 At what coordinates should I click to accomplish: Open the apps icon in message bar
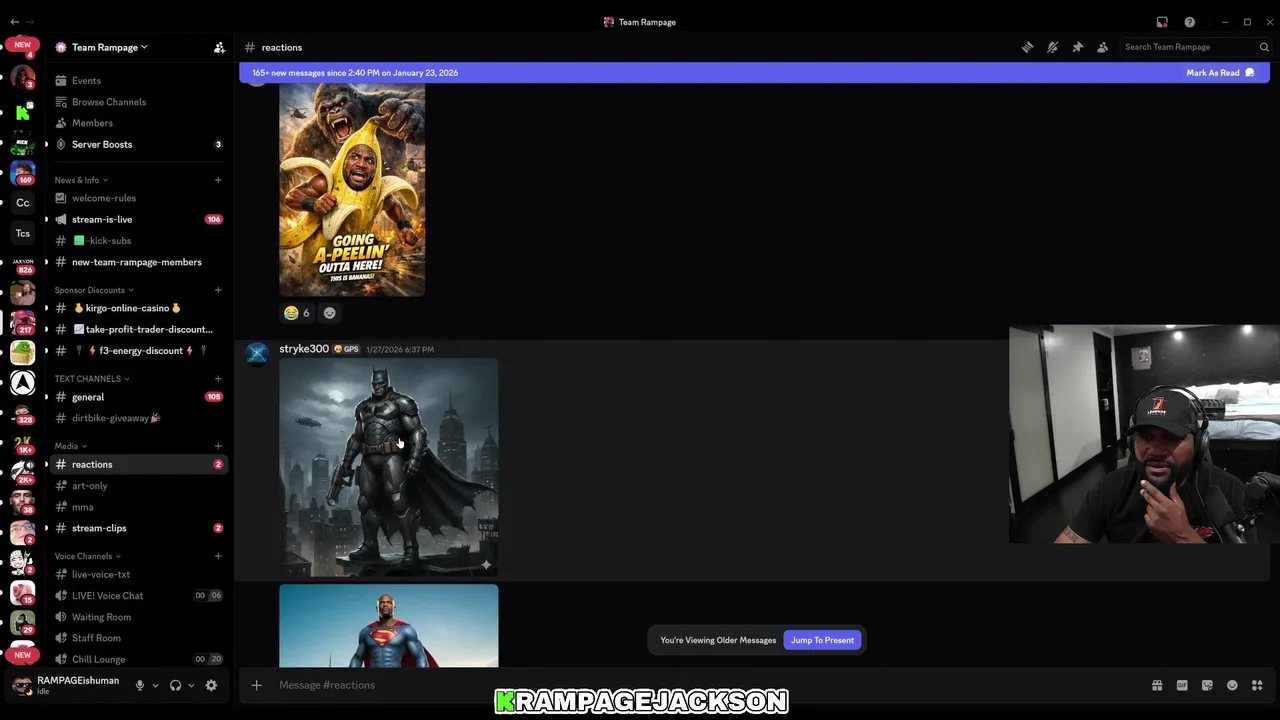click(x=1257, y=685)
